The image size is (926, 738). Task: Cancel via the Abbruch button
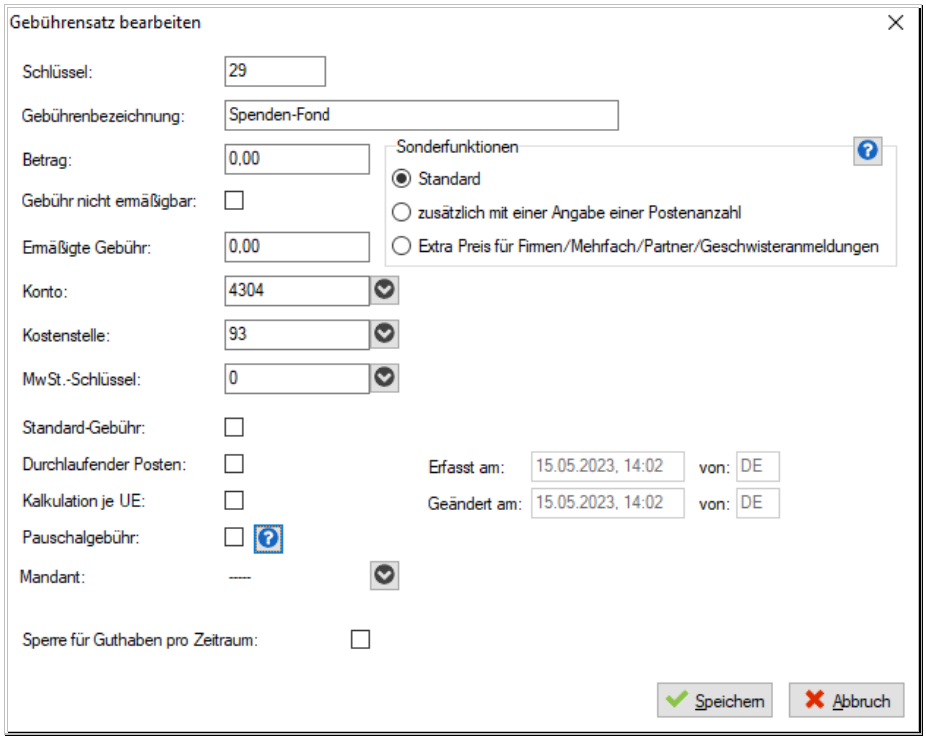pyautogui.click(x=846, y=700)
